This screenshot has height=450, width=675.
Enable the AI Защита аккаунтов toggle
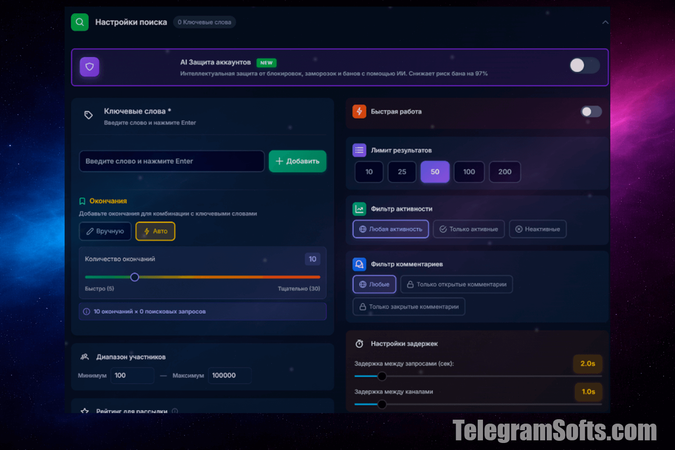pos(584,66)
